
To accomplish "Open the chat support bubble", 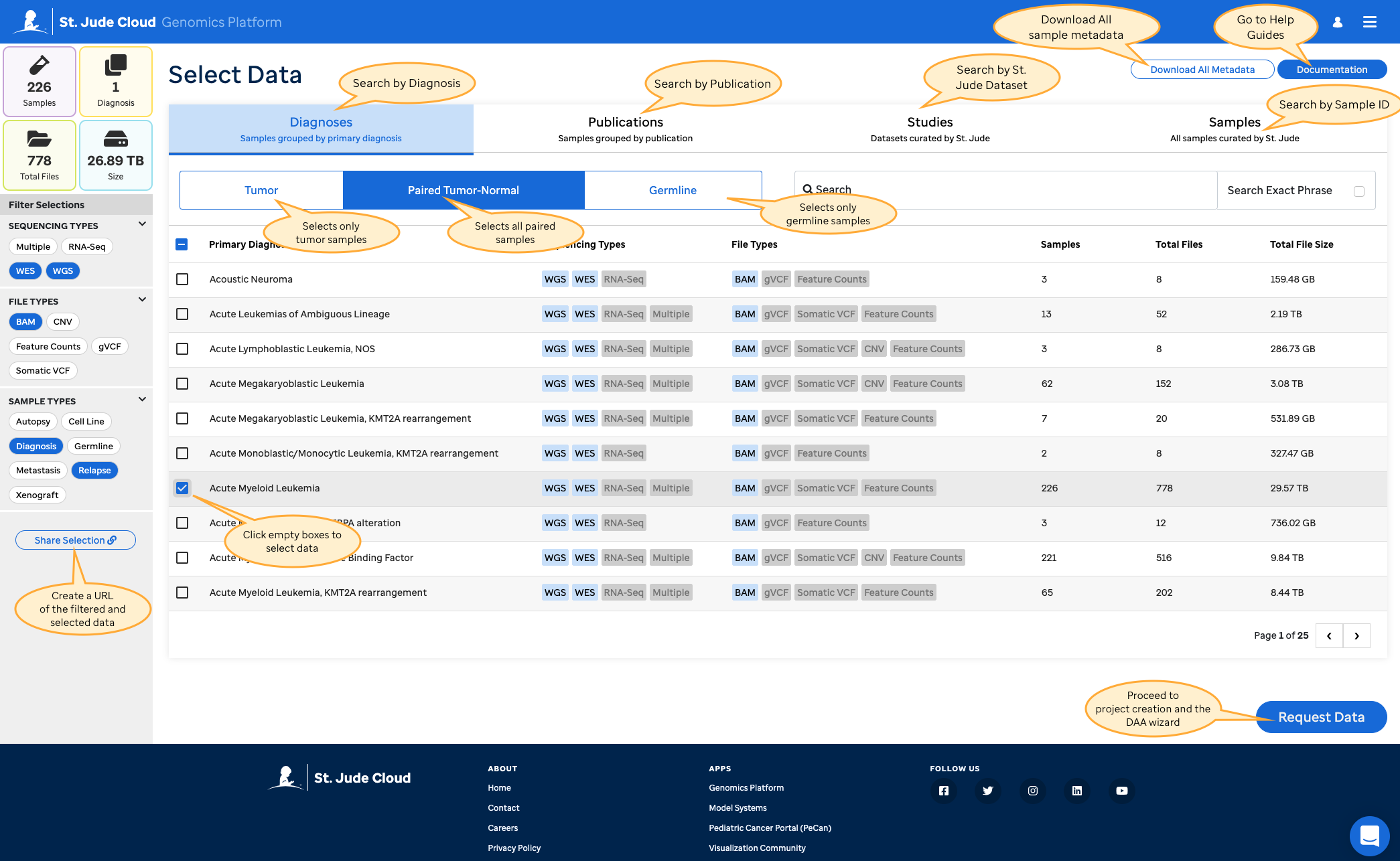I will [1369, 835].
